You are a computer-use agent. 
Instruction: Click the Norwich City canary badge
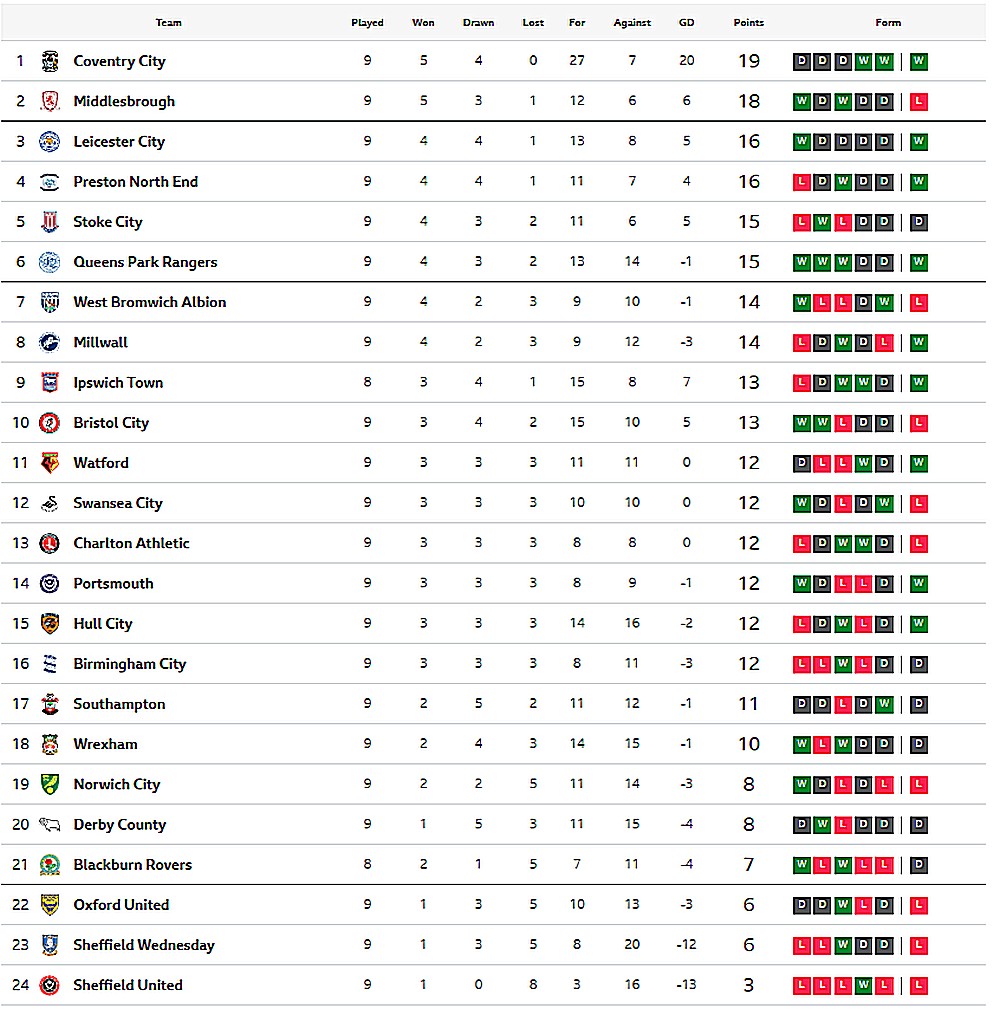point(50,784)
